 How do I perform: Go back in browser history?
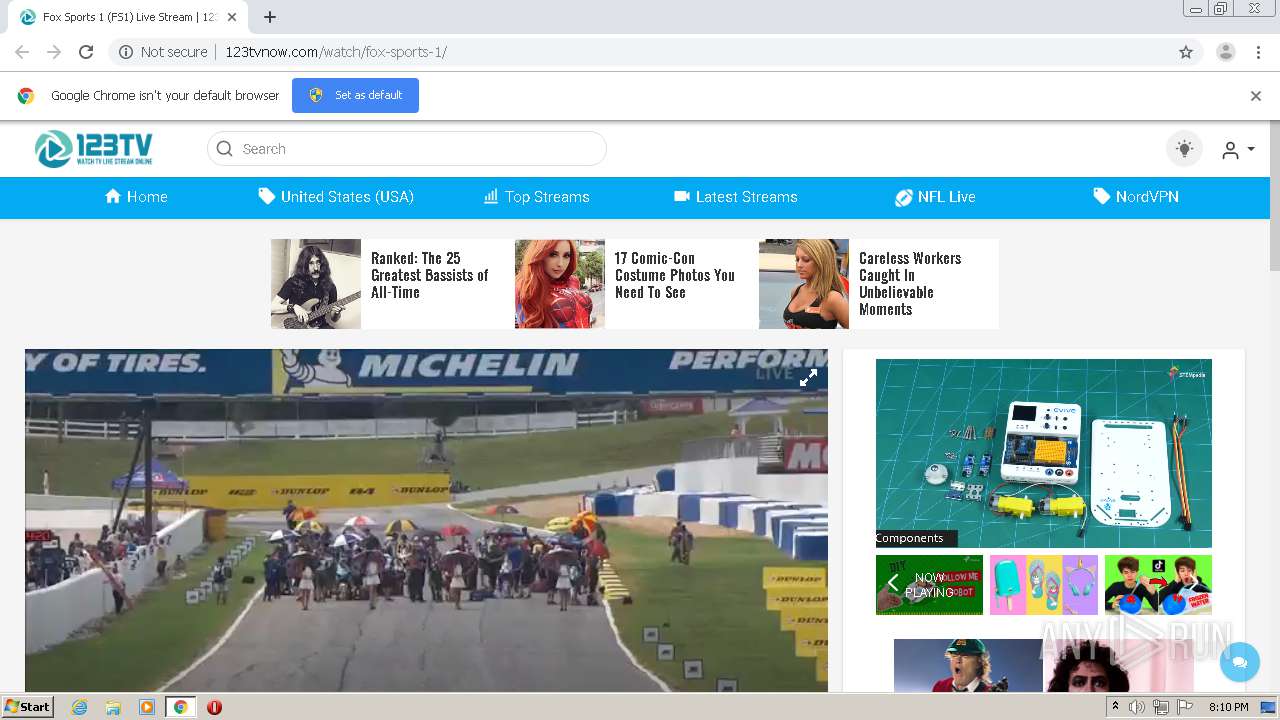(x=22, y=52)
